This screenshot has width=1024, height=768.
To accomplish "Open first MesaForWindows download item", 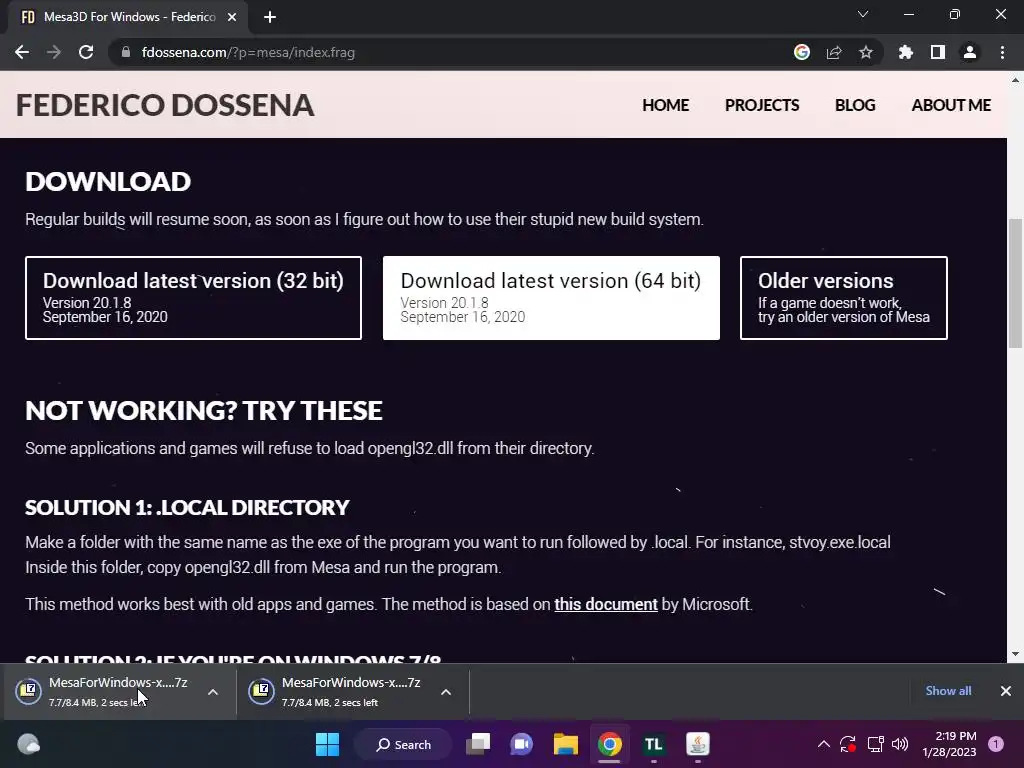I will (x=118, y=692).
